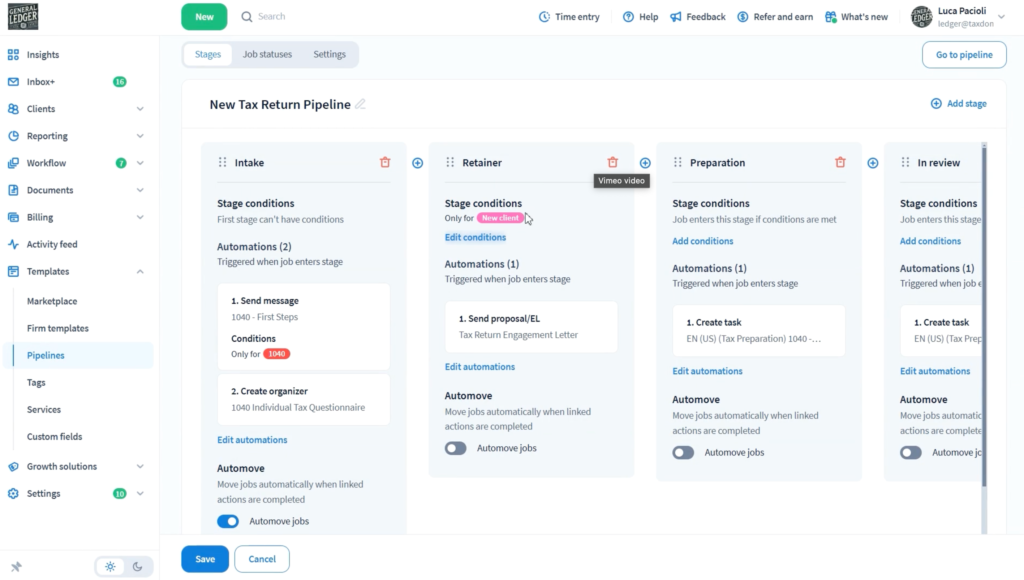This screenshot has height=580, width=1024.
Task: Enable Automove jobs for the Retainer stage
Action: tap(455, 448)
